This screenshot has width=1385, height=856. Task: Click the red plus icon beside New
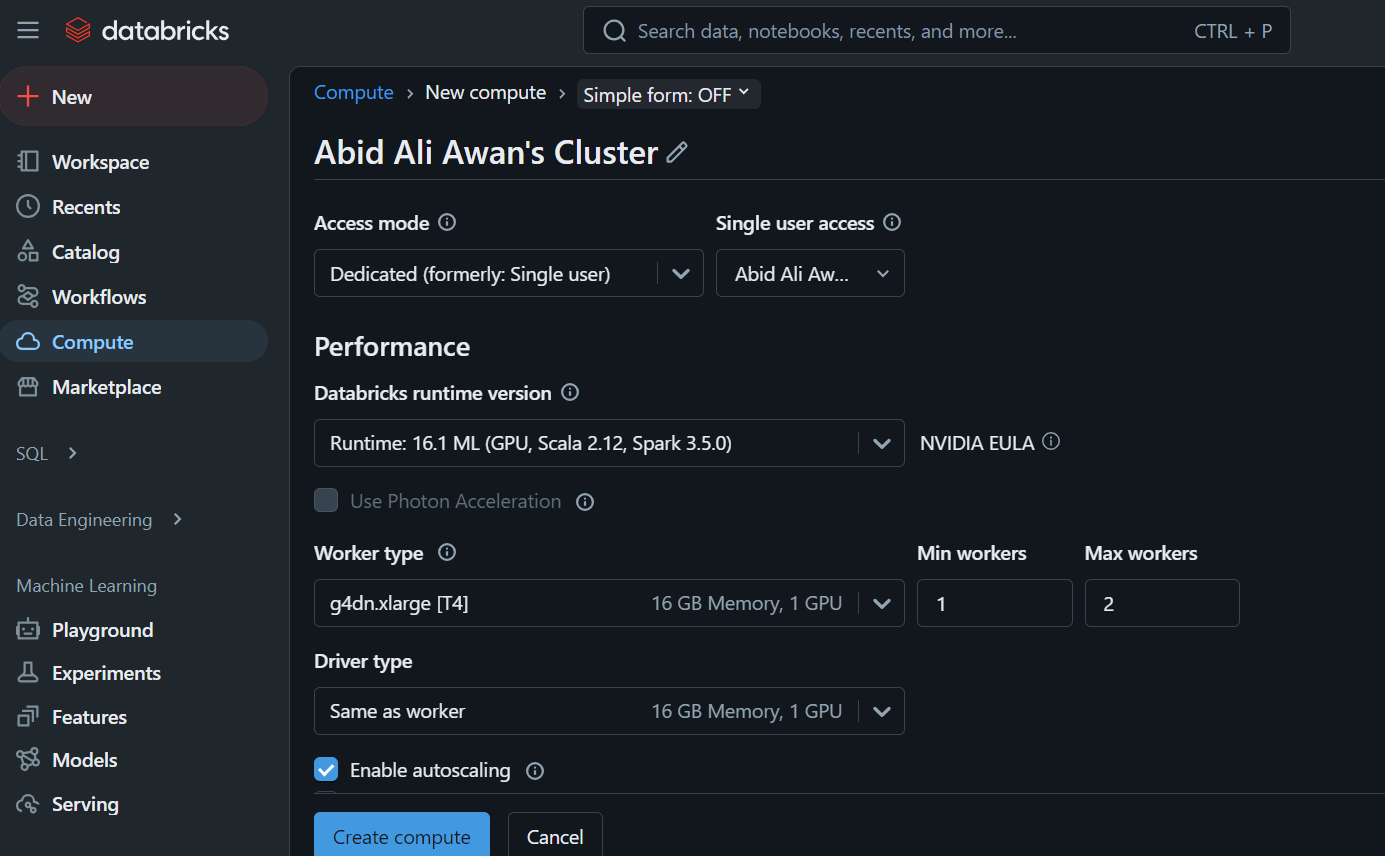pyautogui.click(x=29, y=97)
